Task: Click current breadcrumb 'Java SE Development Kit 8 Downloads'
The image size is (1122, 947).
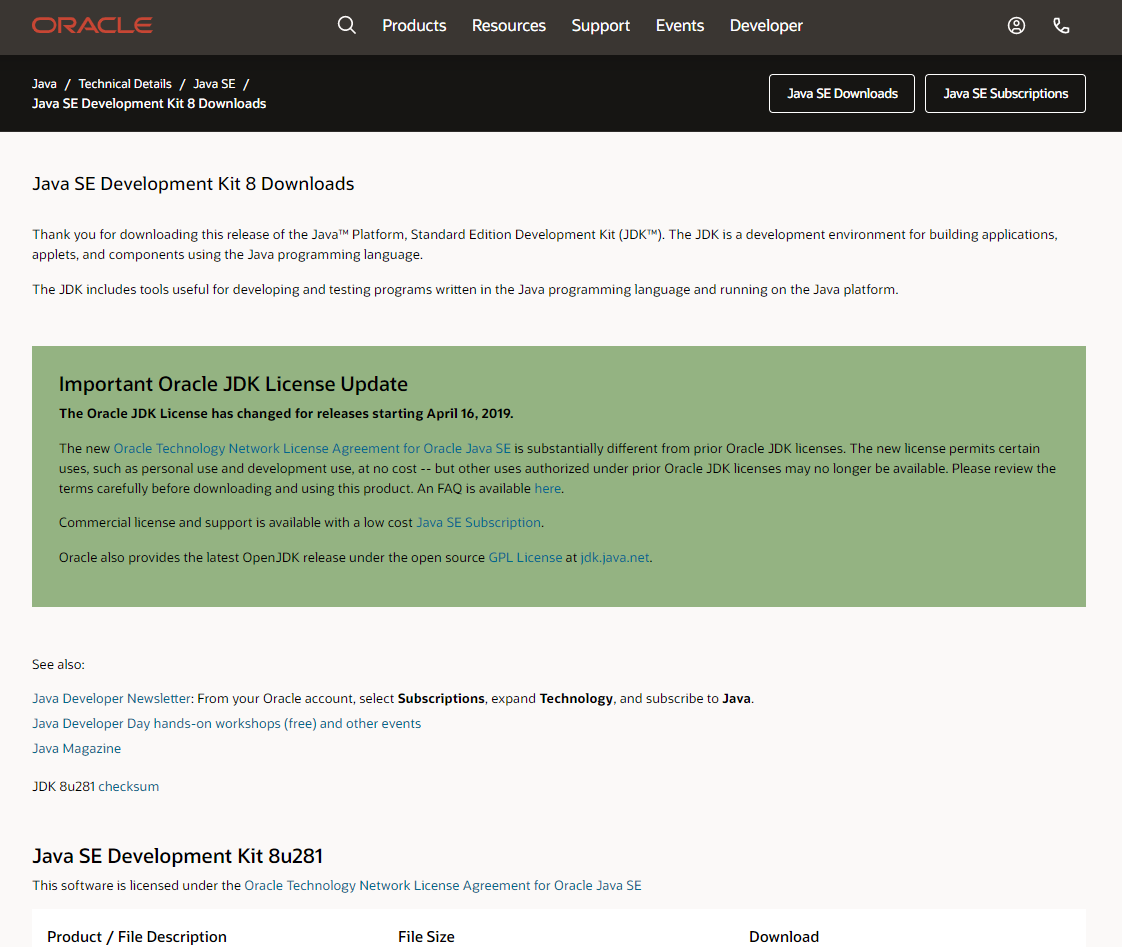Action: click(x=149, y=104)
